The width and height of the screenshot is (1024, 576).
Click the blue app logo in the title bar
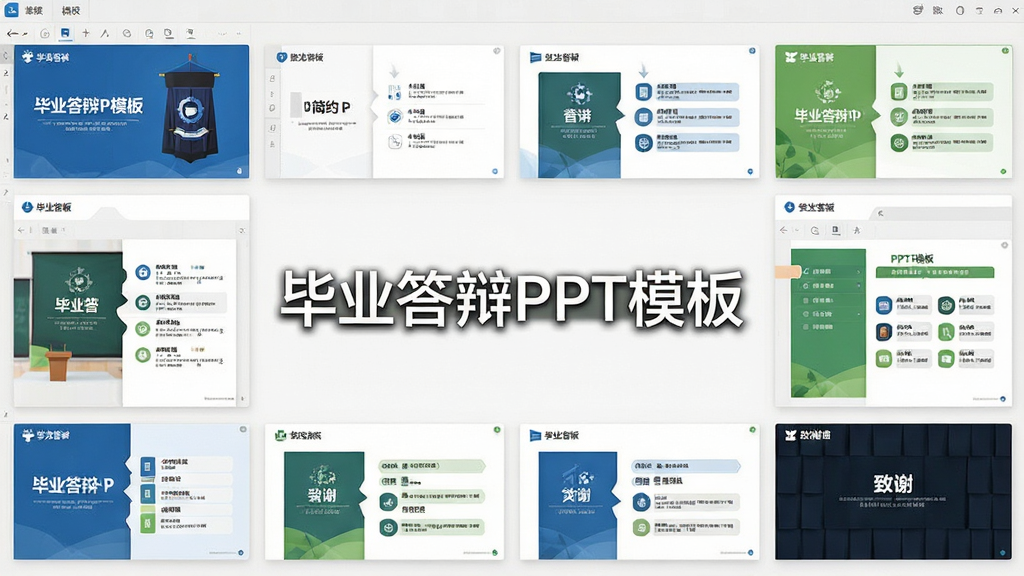tap(11, 10)
